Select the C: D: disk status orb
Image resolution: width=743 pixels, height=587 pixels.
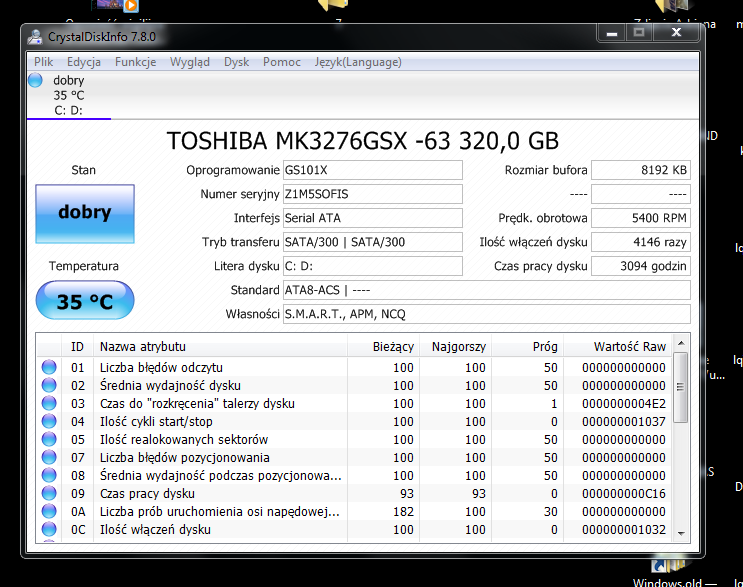click(36, 80)
